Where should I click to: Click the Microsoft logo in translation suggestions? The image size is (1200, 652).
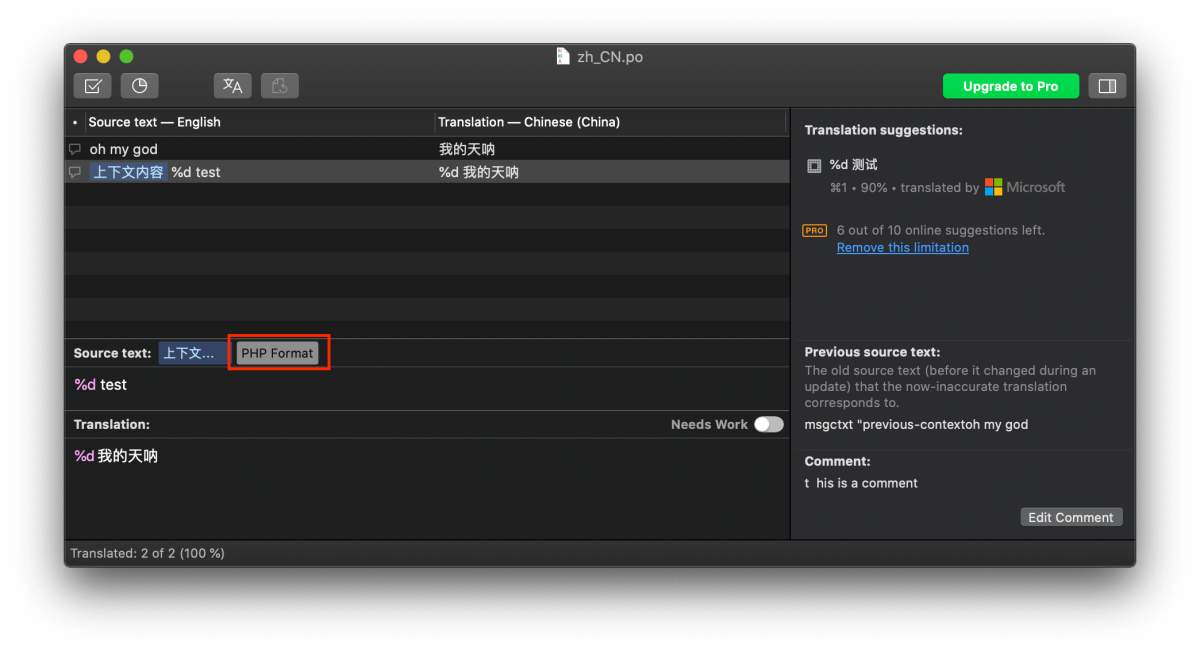click(993, 187)
